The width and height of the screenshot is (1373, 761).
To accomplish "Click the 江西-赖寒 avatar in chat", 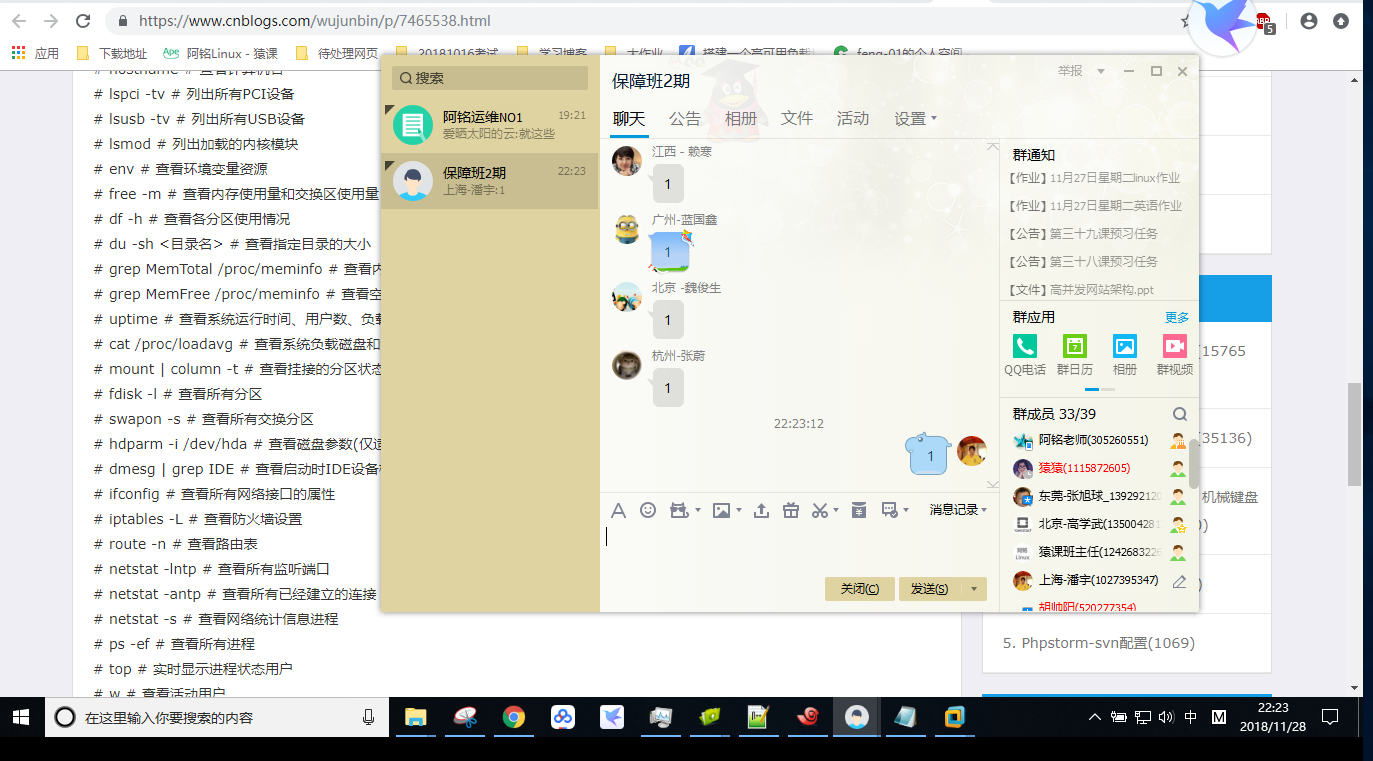I will point(627,161).
